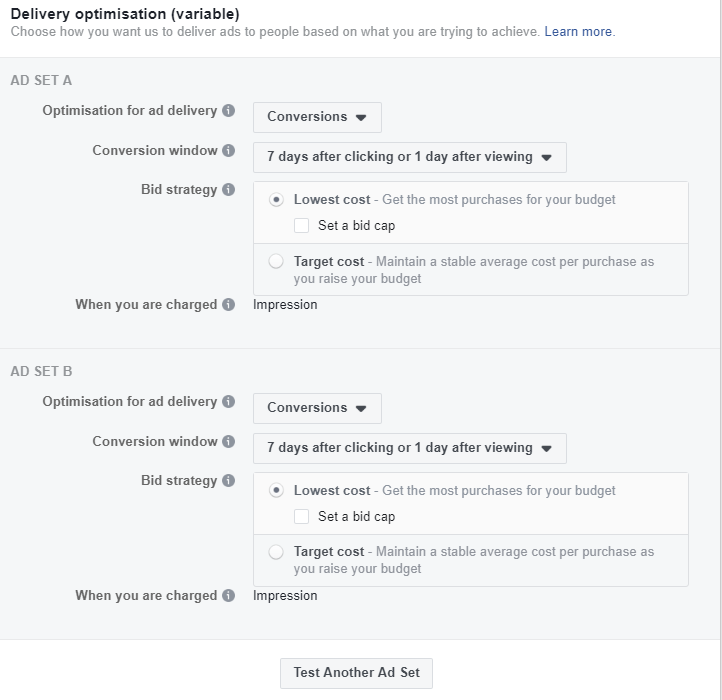Tick 'Set a bid cap' checkbox in Ad Set B
The height and width of the screenshot is (700, 722).
coord(301,517)
